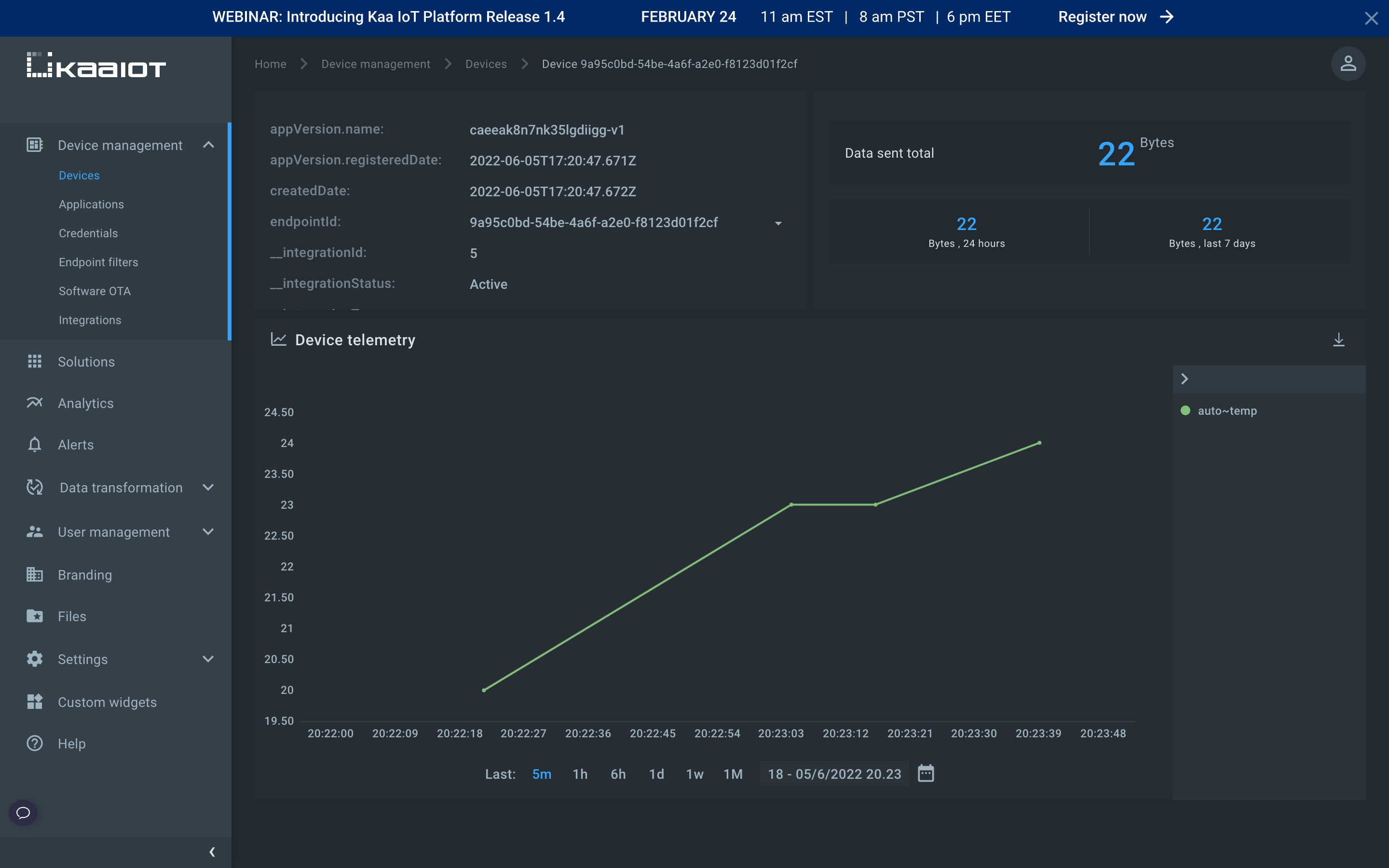The image size is (1389, 868).
Task: Click the Alerts bell icon
Action: (35, 445)
